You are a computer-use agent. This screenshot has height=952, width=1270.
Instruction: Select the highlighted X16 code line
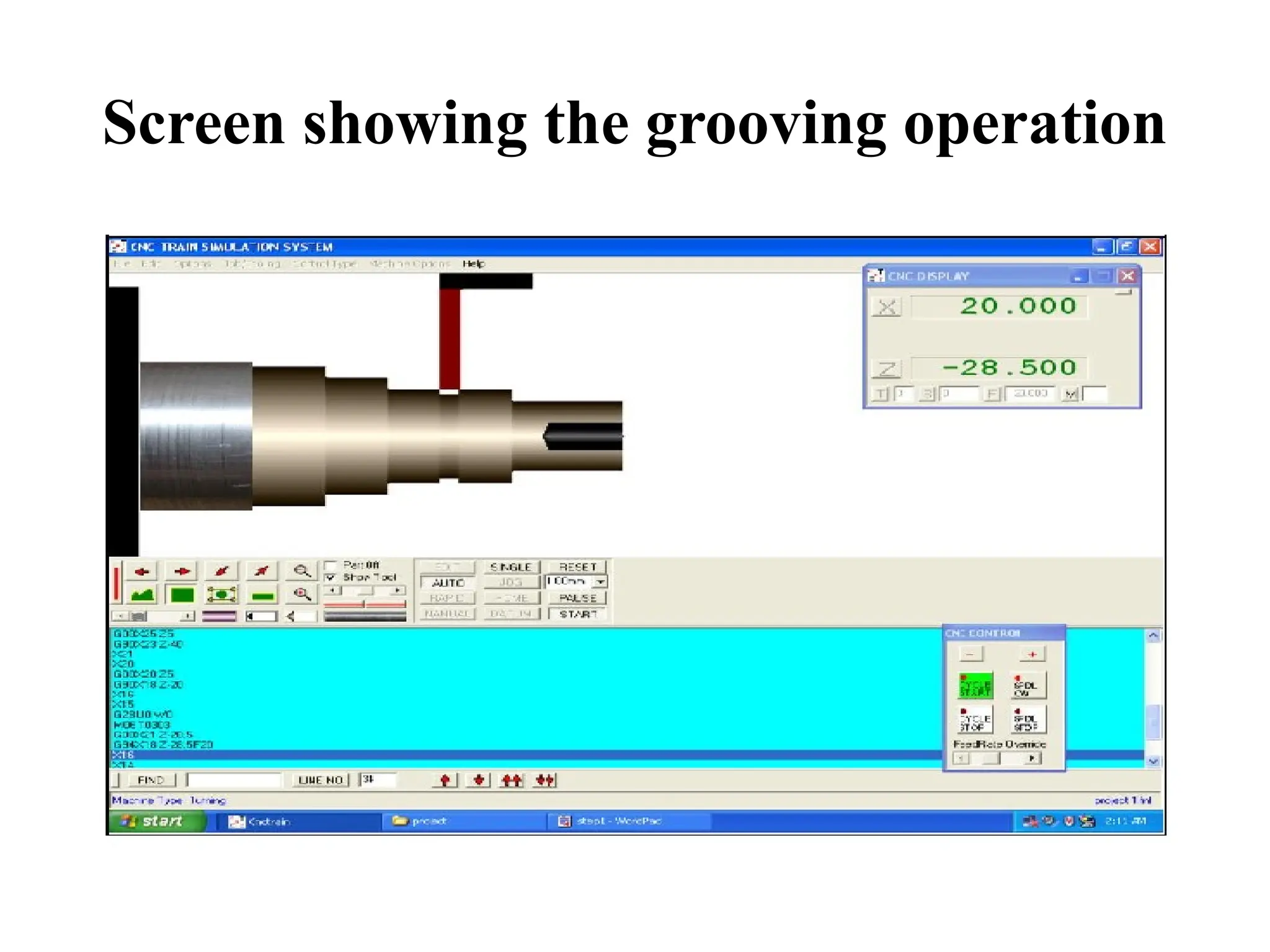point(526,755)
